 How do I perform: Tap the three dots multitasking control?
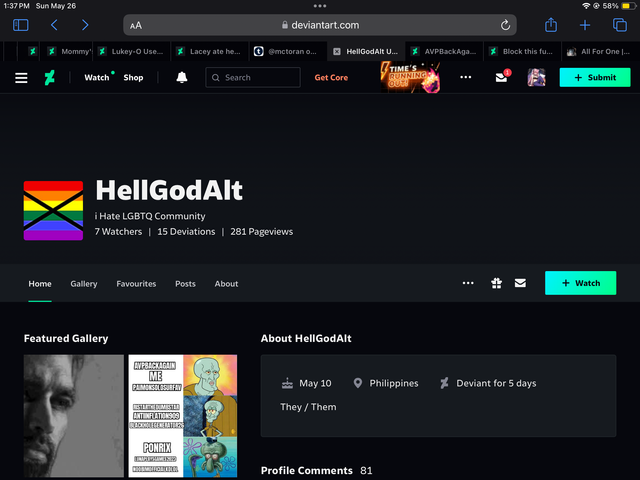click(320, 6)
